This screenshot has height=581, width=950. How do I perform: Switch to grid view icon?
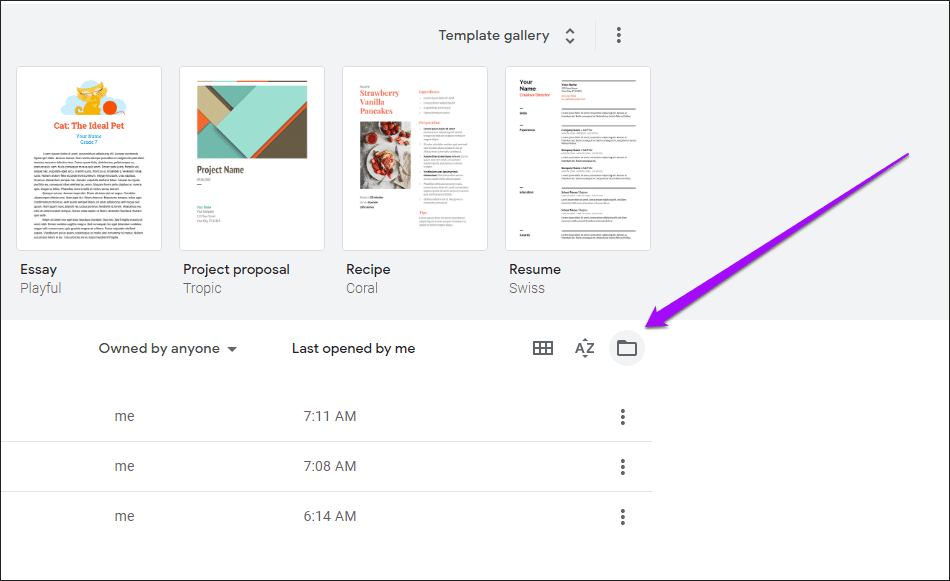tap(543, 348)
